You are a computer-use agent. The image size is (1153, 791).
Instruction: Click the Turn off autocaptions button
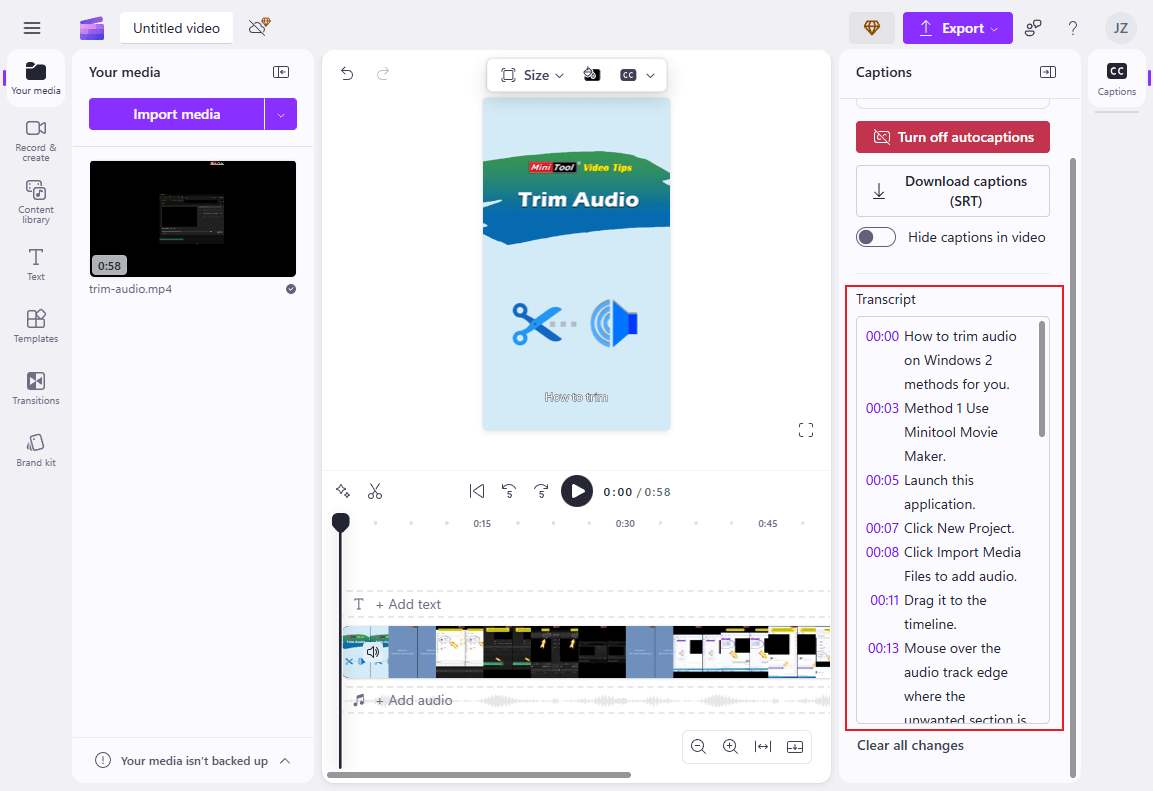pos(952,137)
